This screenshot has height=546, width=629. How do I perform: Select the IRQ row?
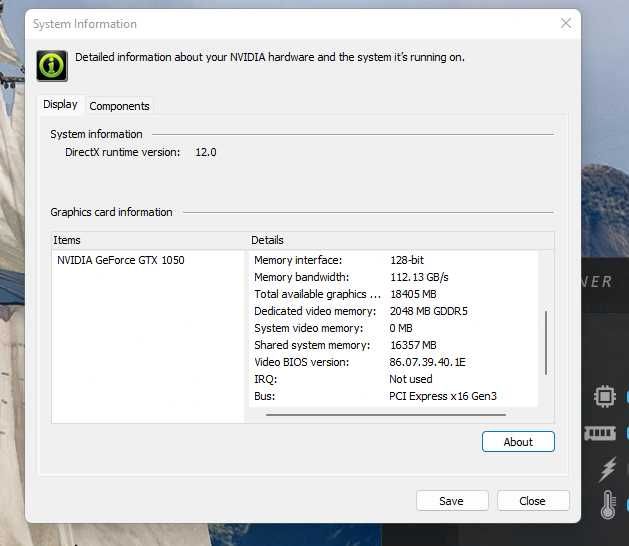(x=394, y=379)
